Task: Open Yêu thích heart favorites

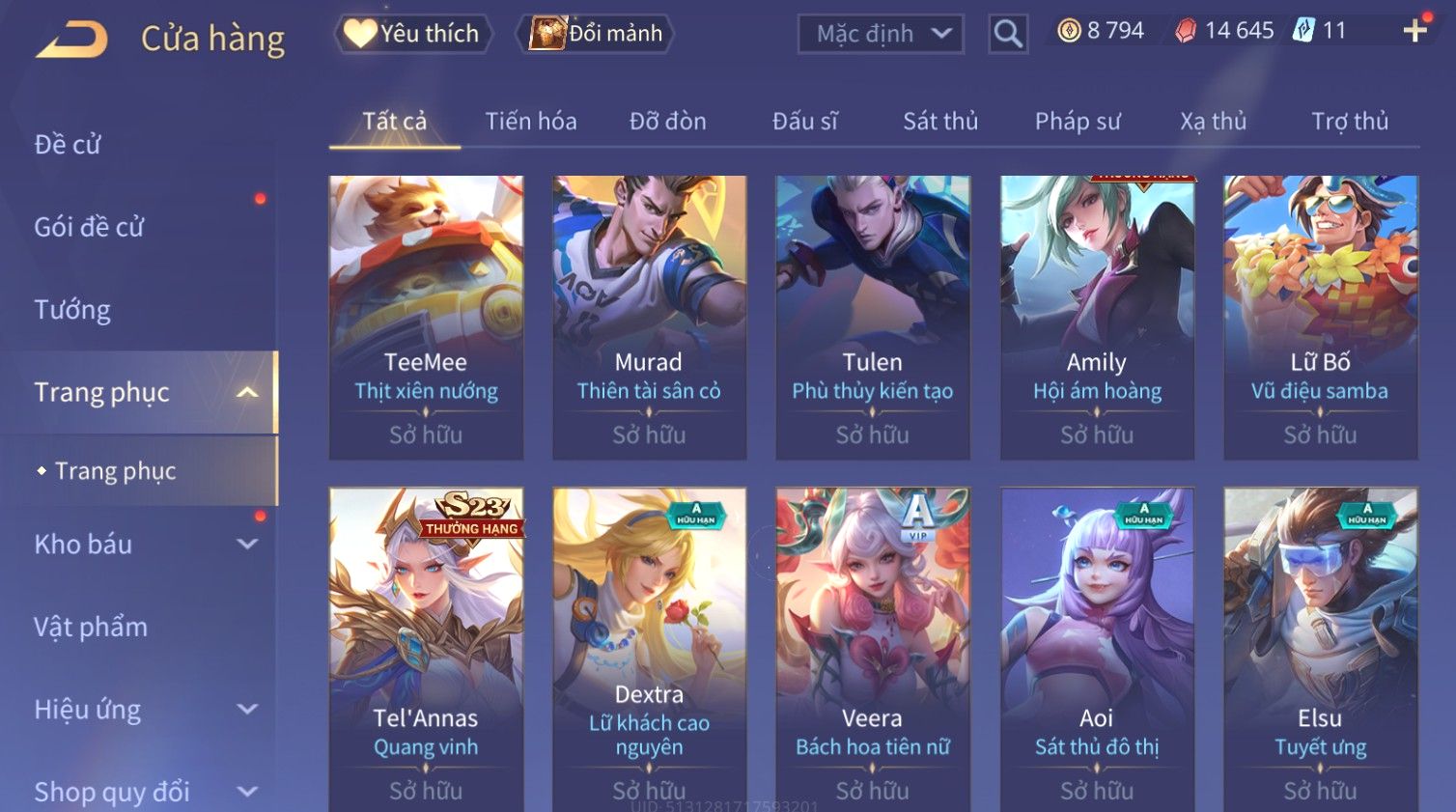Action: (x=413, y=34)
